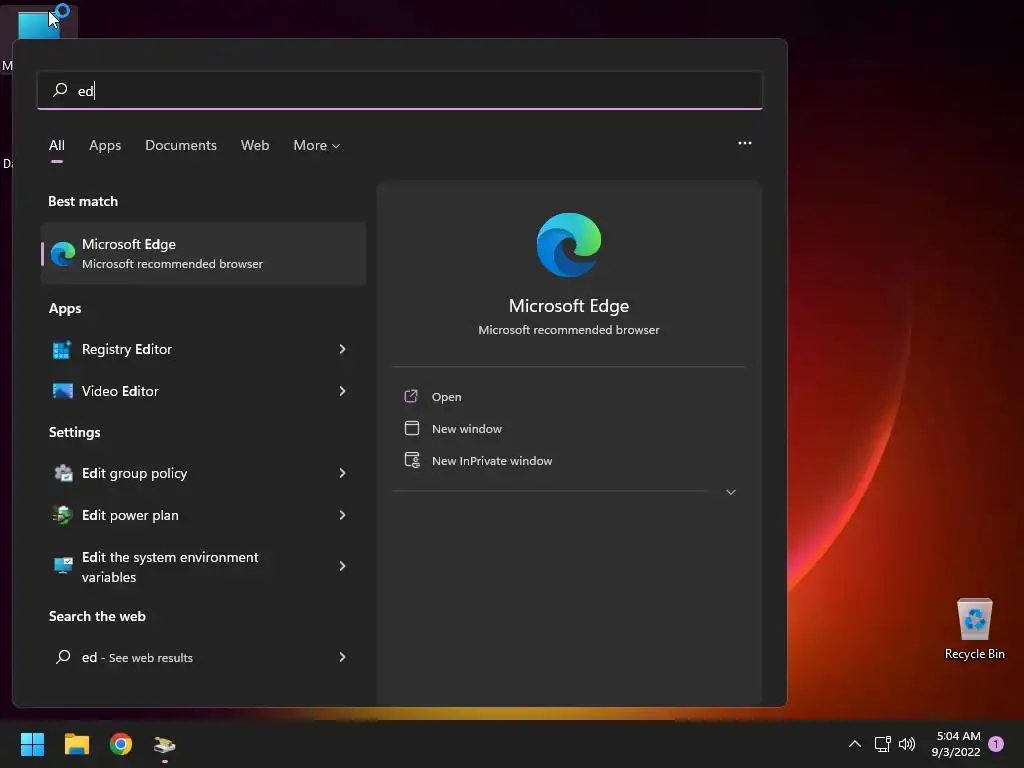This screenshot has height=768, width=1024.
Task: Open the search options three-dot menu
Action: (744, 143)
